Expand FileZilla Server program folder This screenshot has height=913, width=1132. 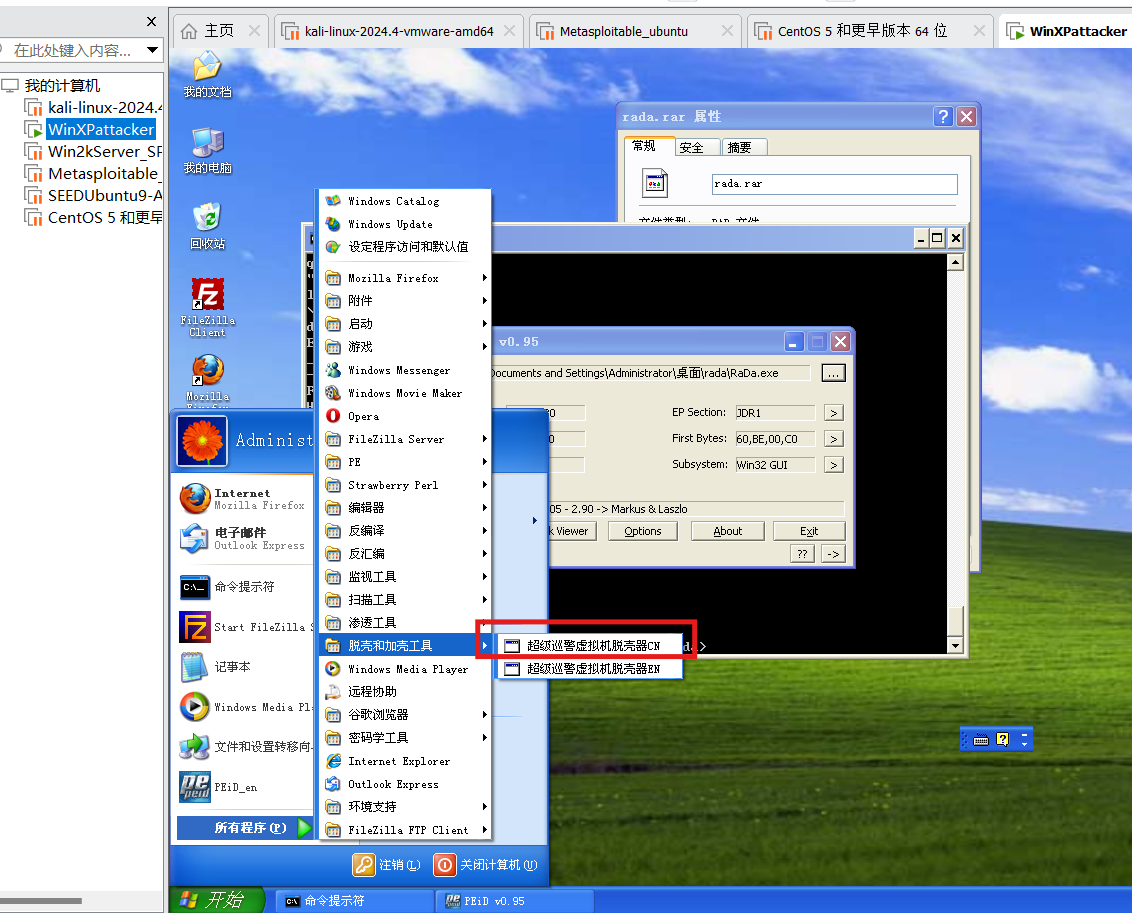[x=405, y=439]
